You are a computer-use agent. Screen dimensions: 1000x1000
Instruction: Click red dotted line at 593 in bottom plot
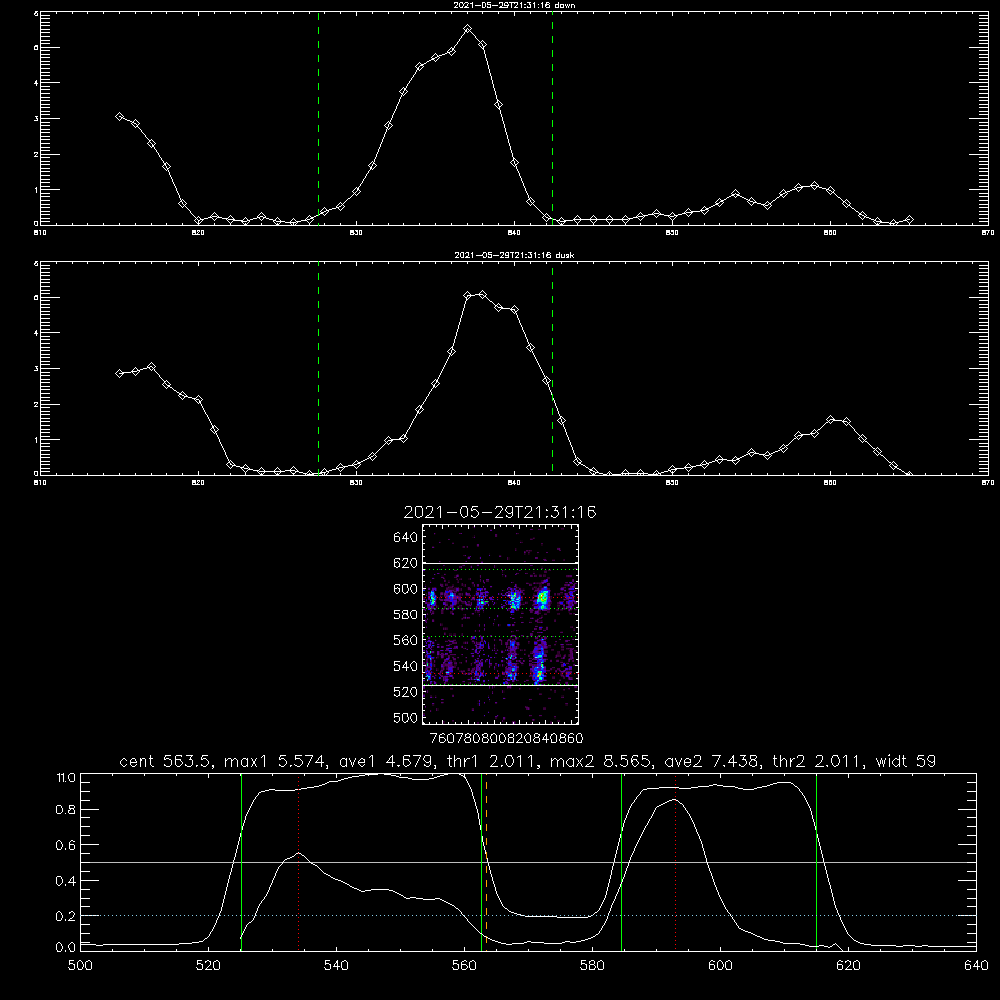tap(675, 862)
